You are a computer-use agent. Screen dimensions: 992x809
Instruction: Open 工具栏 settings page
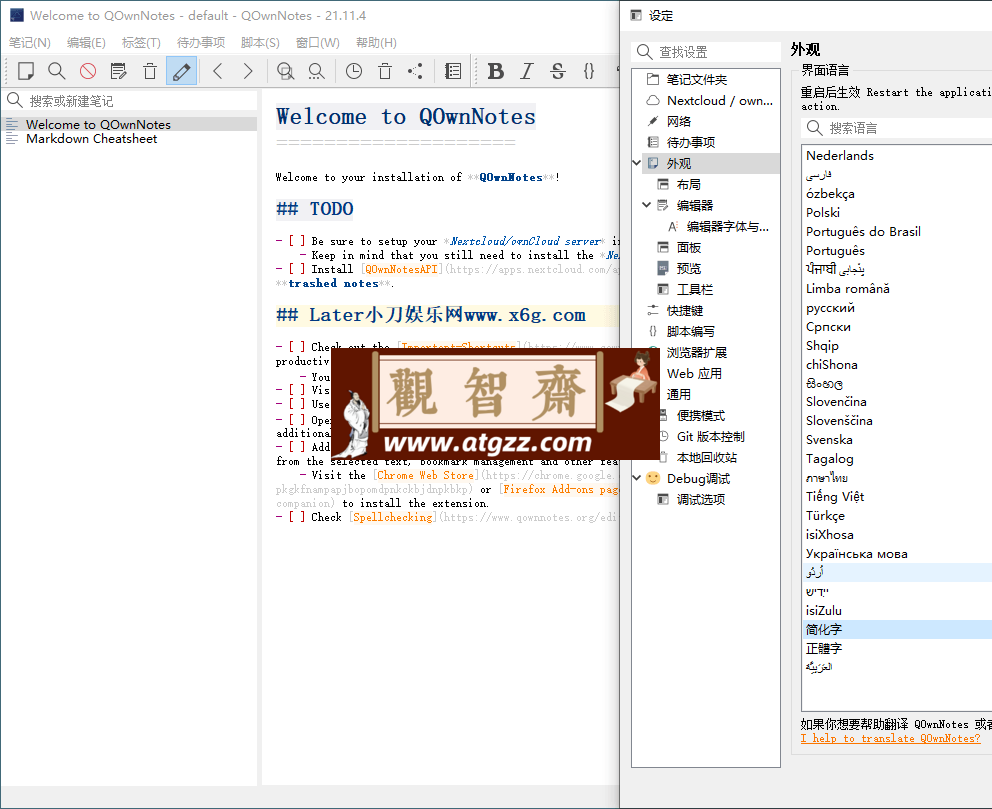point(695,289)
